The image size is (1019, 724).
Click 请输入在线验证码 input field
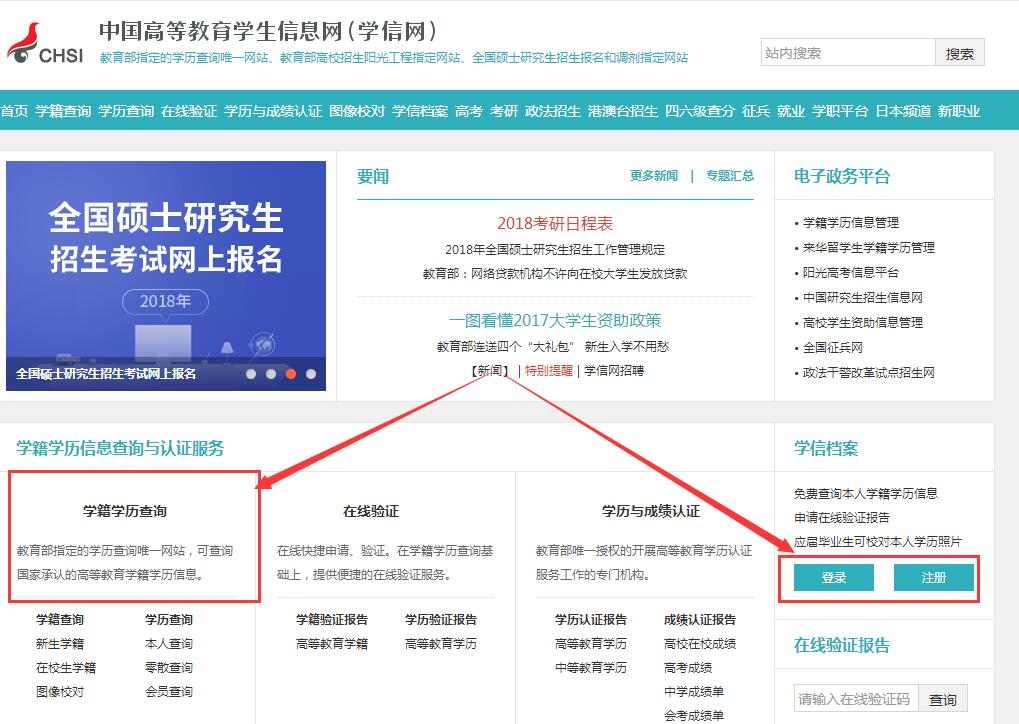coord(856,699)
